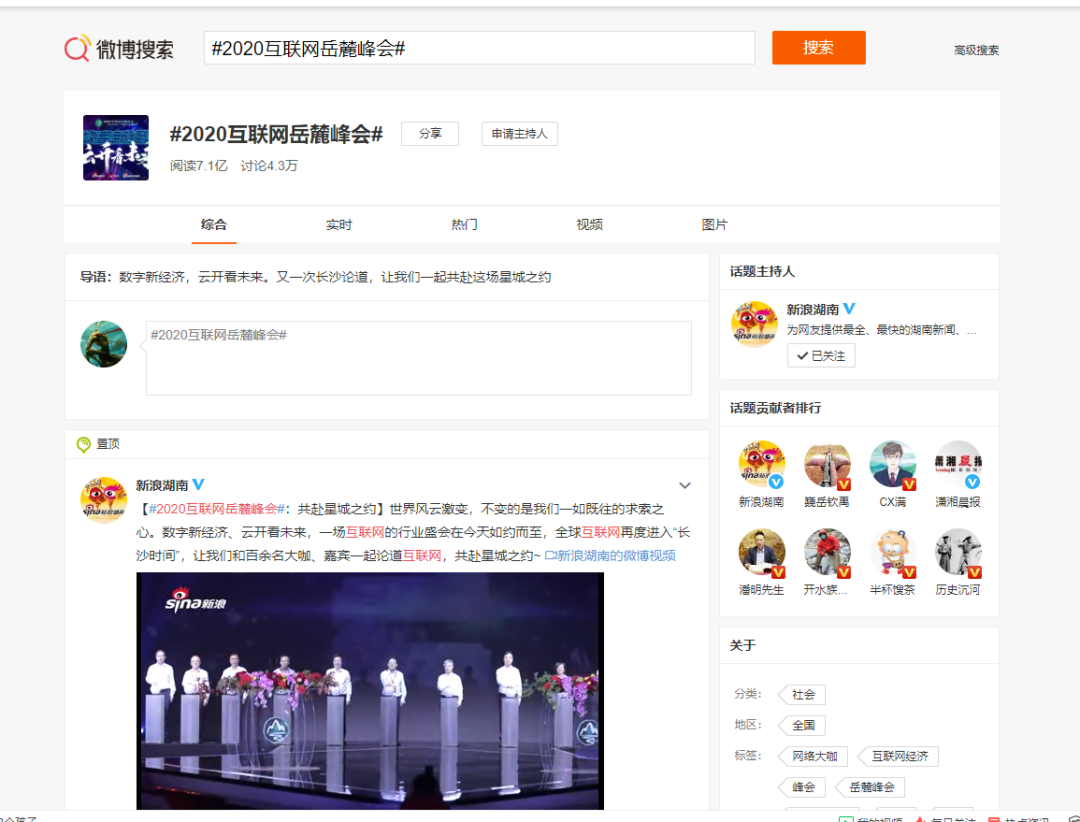The height and width of the screenshot is (822, 1080).
Task: Click the 分享 share button
Action: coord(430,134)
